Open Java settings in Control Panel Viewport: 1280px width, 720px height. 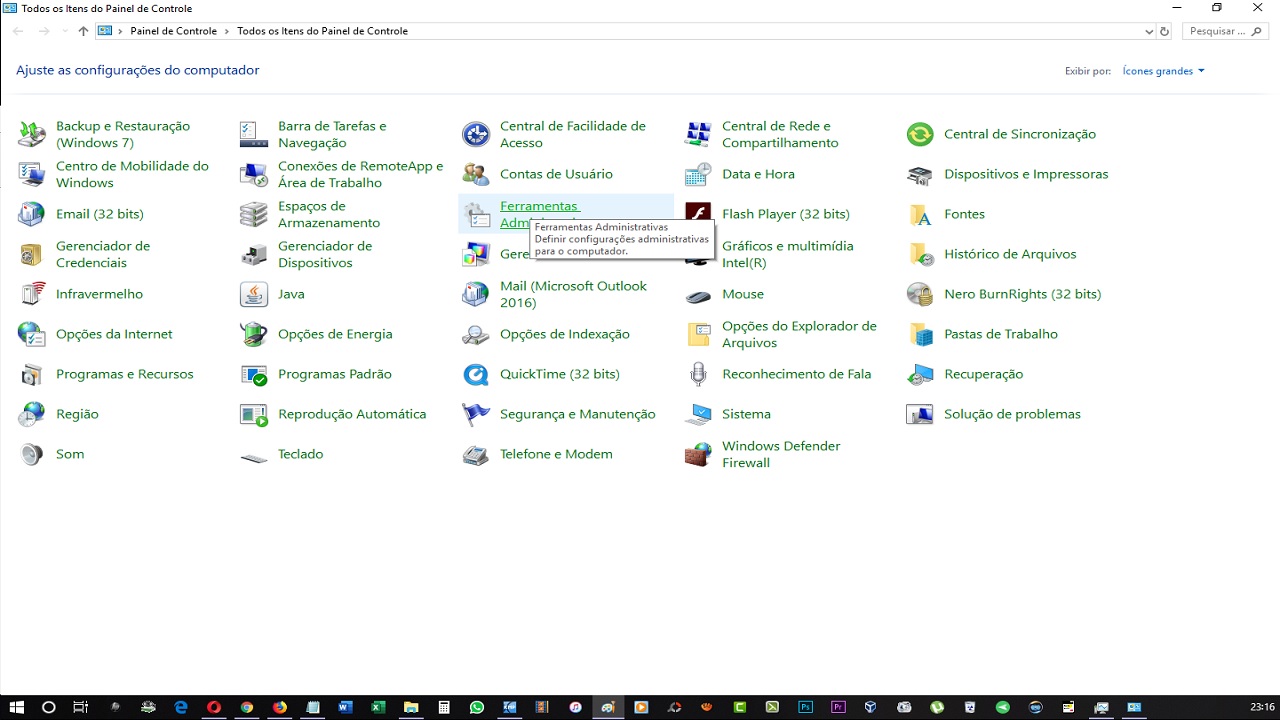click(291, 294)
